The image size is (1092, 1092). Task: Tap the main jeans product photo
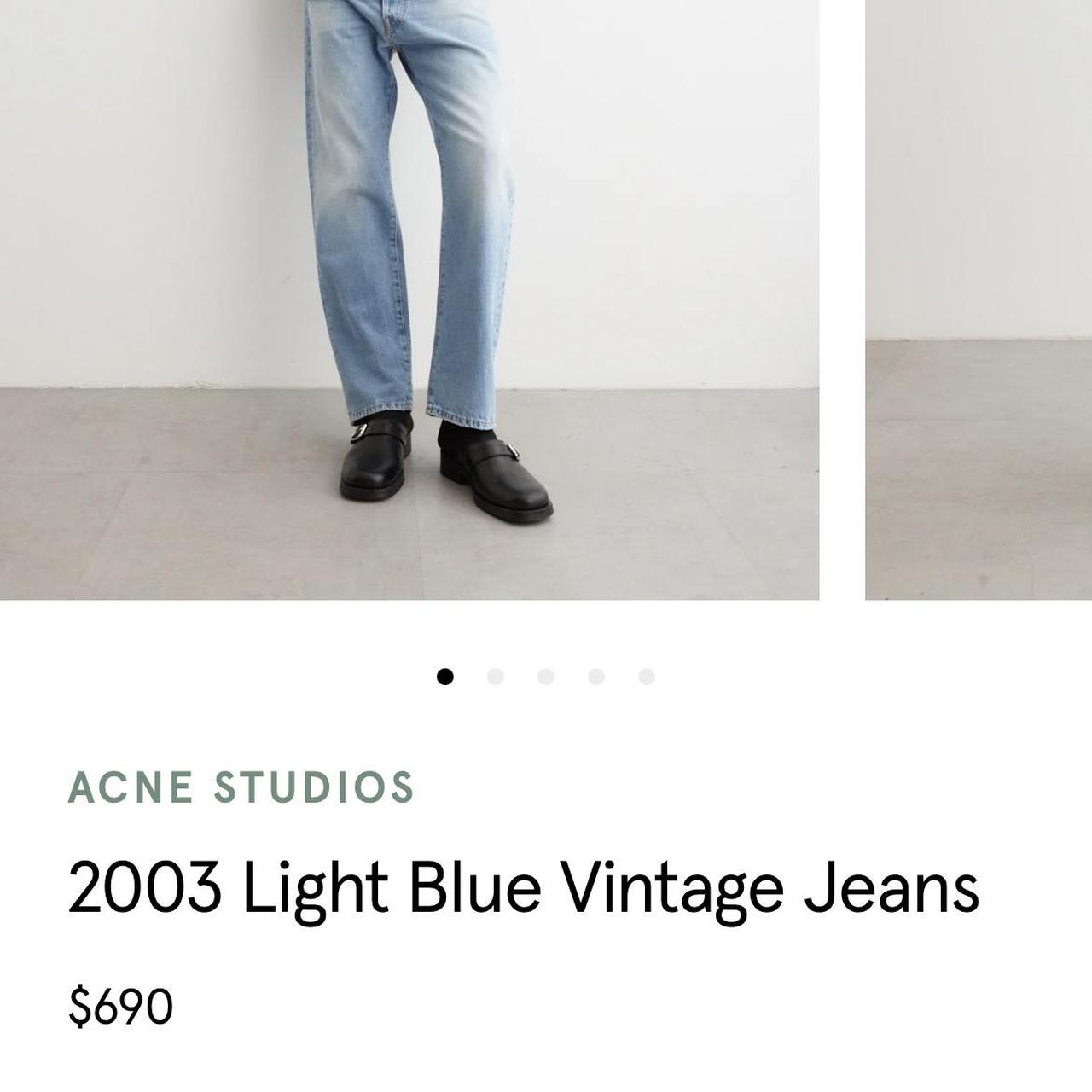(x=409, y=299)
